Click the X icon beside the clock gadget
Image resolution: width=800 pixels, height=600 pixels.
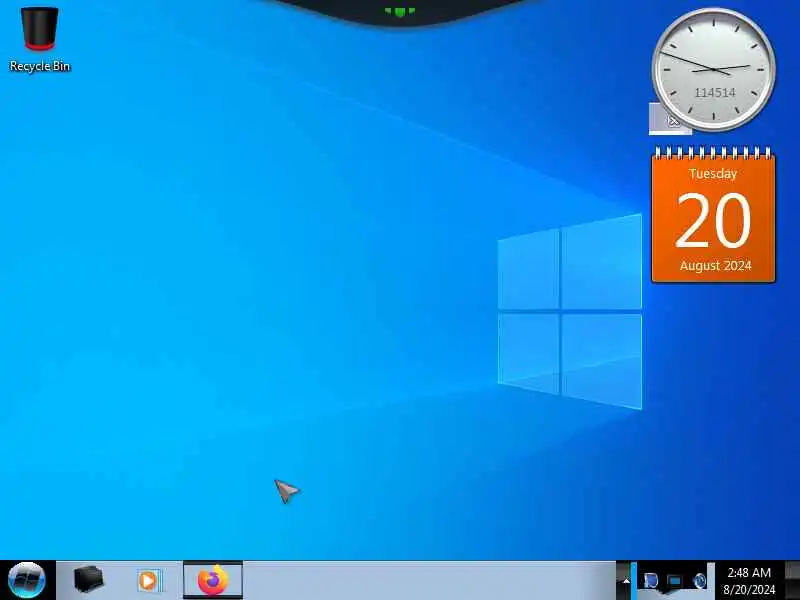coord(672,120)
